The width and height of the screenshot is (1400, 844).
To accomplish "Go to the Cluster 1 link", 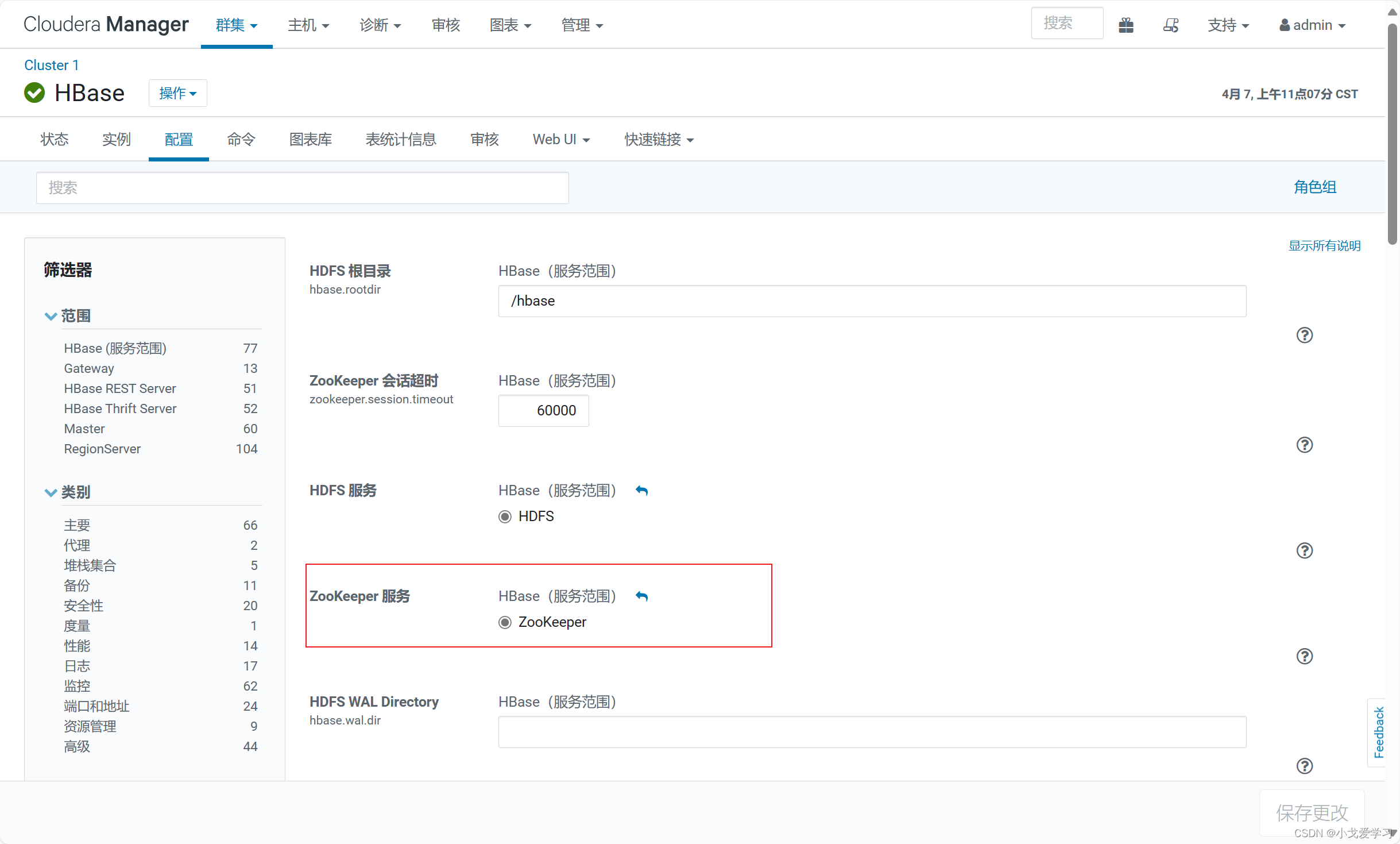I will click(x=52, y=65).
